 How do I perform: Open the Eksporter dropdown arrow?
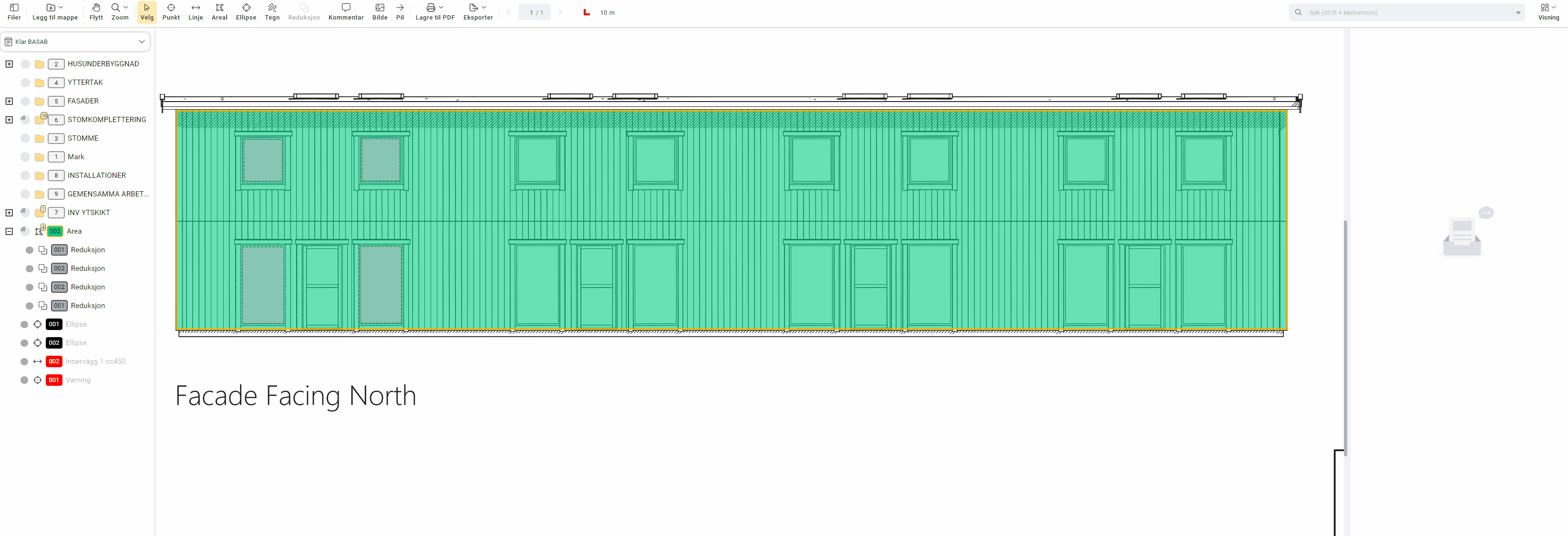click(x=484, y=7)
